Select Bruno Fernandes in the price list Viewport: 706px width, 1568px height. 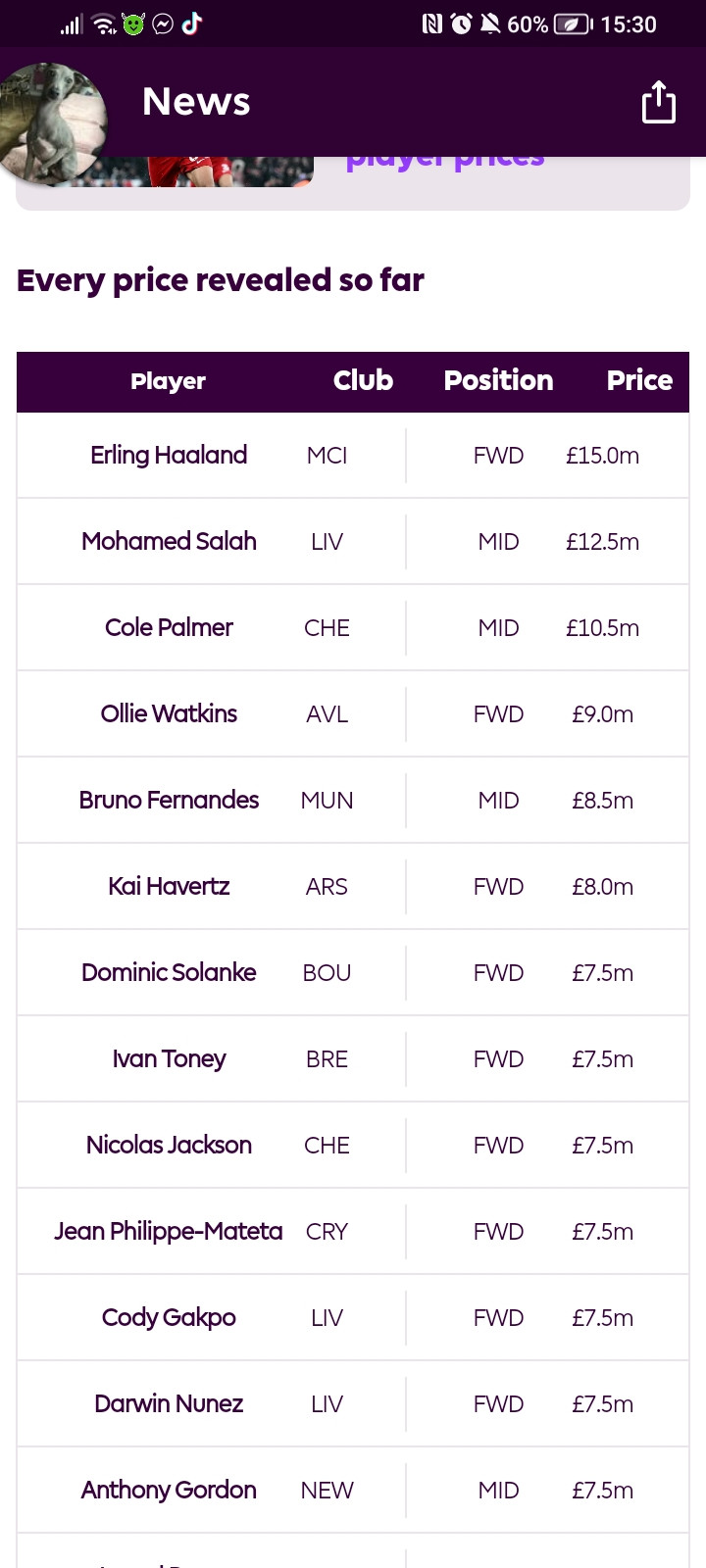click(x=169, y=800)
